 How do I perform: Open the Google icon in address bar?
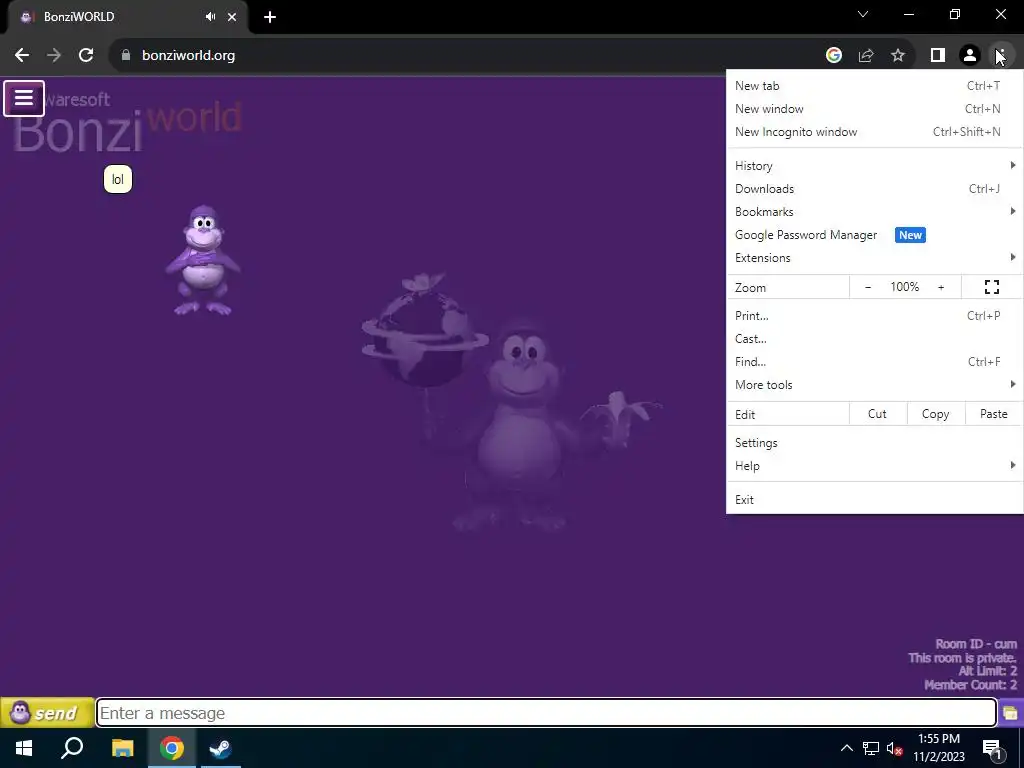(x=833, y=56)
